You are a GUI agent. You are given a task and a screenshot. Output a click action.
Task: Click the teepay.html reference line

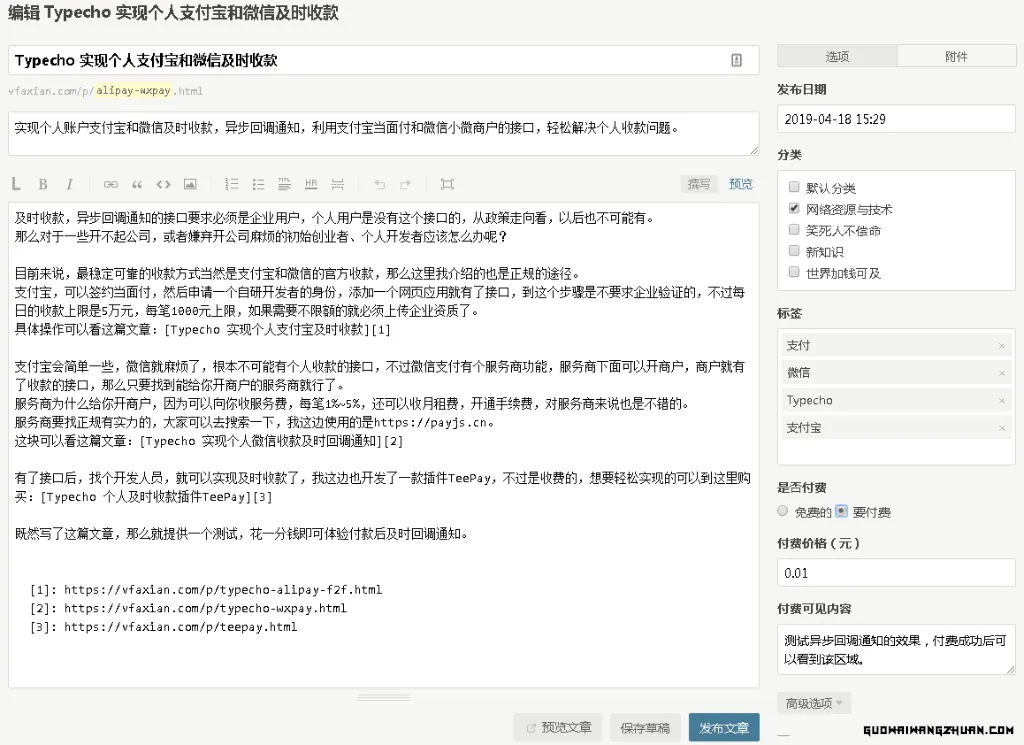[x=164, y=627]
